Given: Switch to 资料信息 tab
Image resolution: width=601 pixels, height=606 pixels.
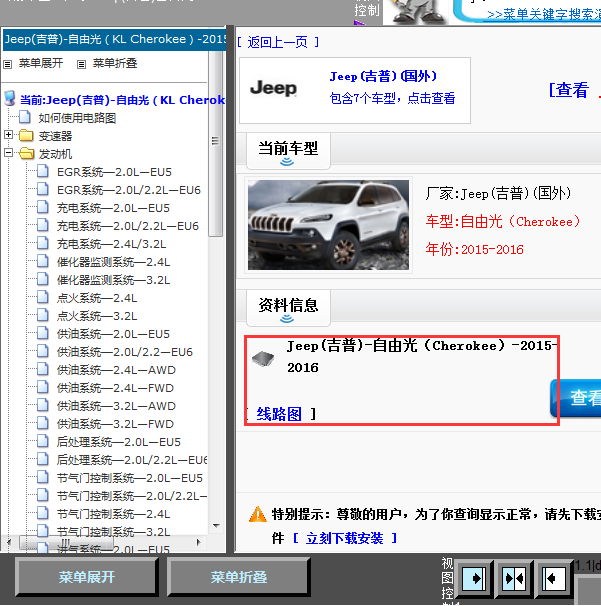Looking at the screenshot, I should coord(288,308).
